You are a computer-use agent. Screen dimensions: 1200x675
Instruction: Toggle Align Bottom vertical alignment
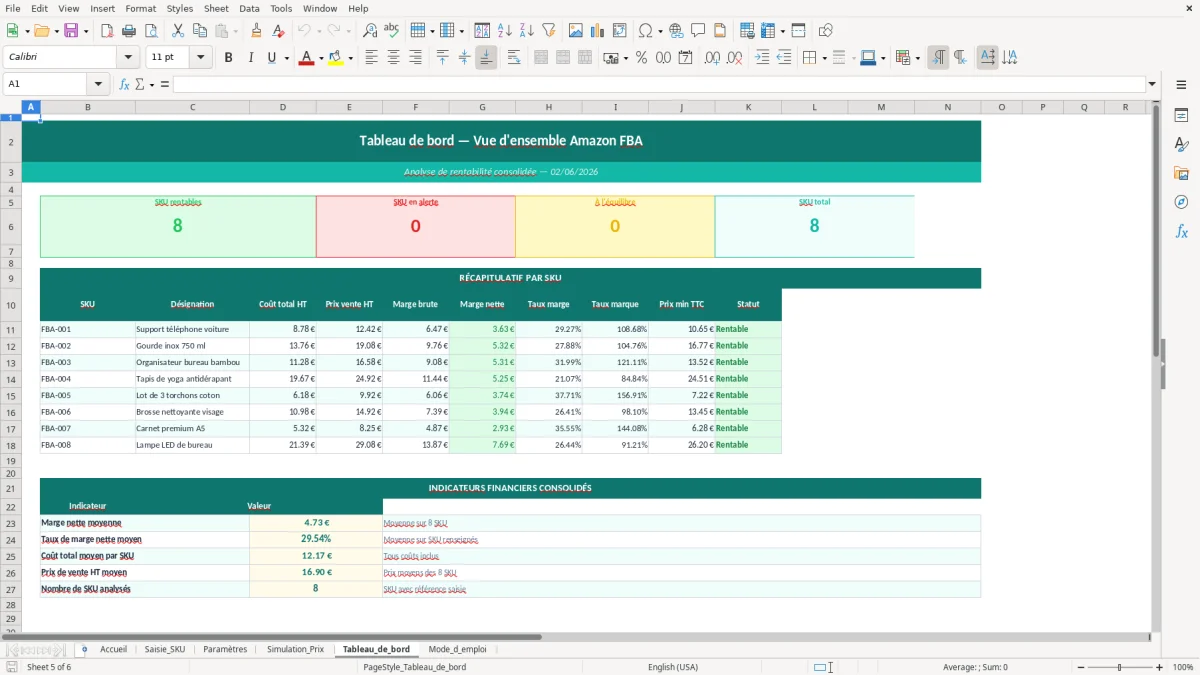(486, 58)
